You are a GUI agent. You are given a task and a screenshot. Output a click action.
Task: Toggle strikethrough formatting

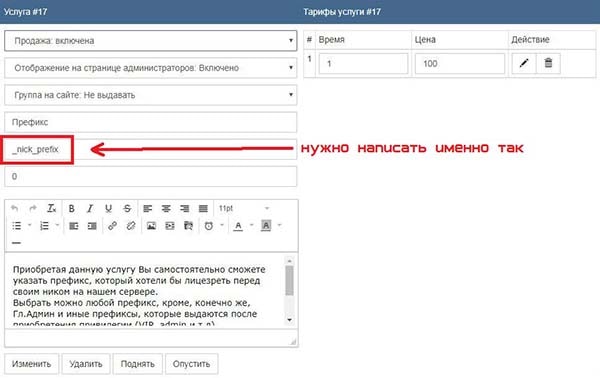tap(127, 209)
